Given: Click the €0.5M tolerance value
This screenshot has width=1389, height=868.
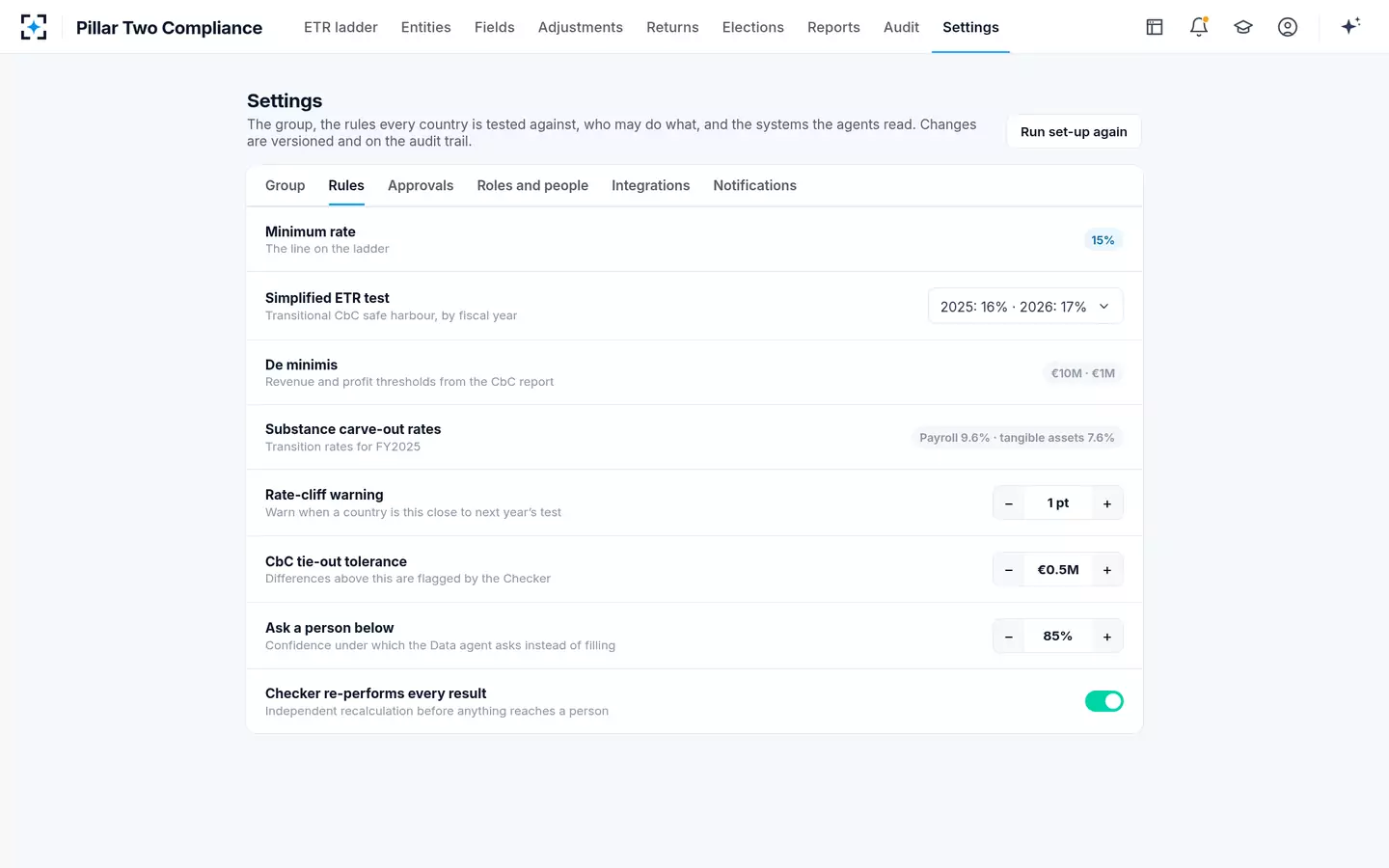Looking at the screenshot, I should pos(1058,570).
